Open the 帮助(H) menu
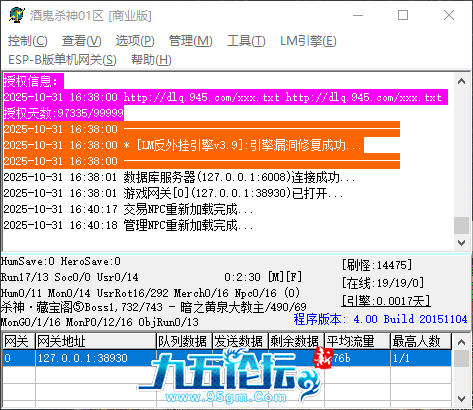The height and width of the screenshot is (410, 473). point(151,60)
